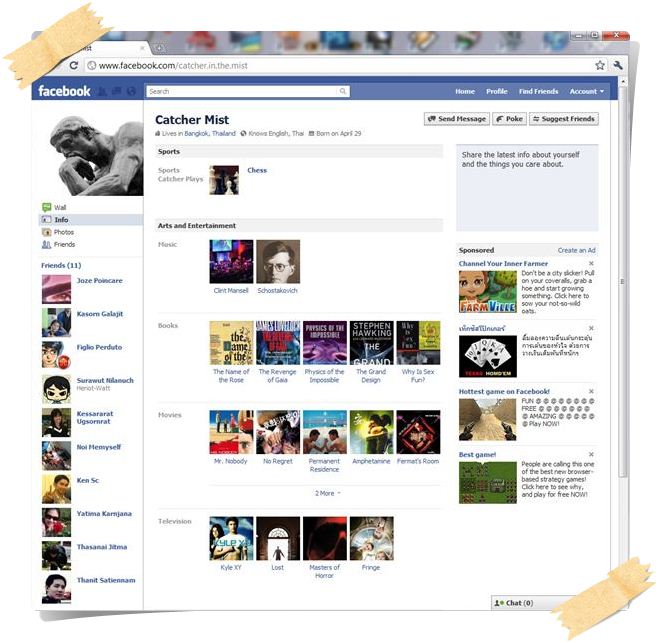This screenshot has height=642, width=661.
Task: Open Mr. Nobody movie poster
Action: click(231, 432)
